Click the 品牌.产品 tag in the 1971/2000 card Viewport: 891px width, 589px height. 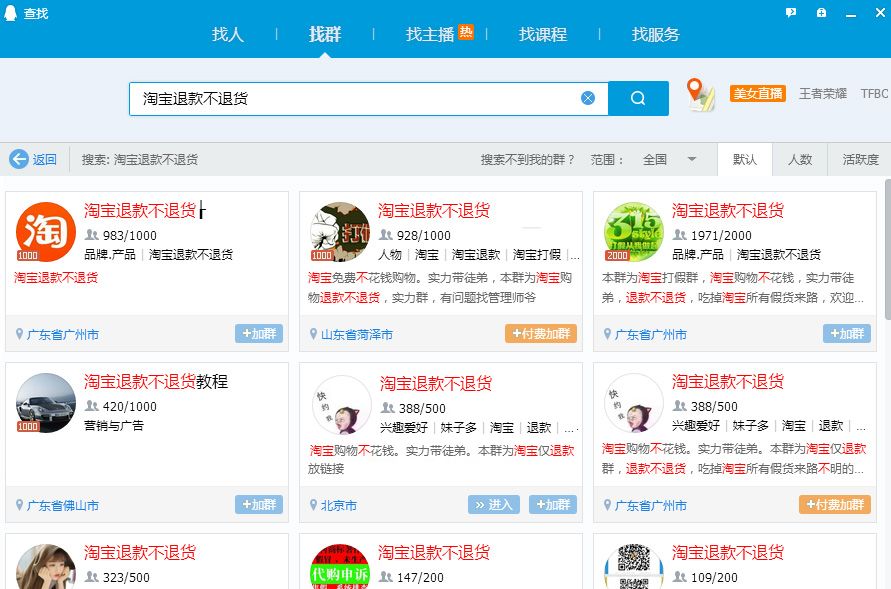pos(698,254)
